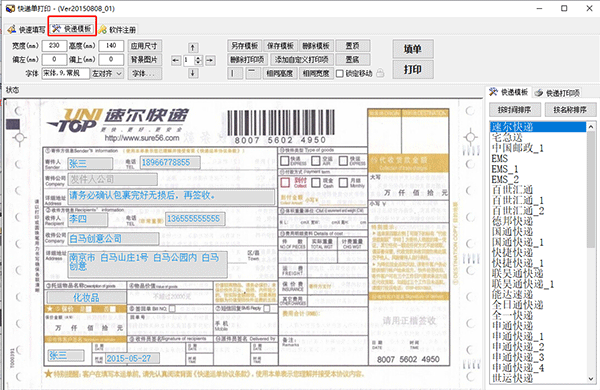The width and height of the screenshot is (600, 390).
Task: Select the sender address field 请务必确认包裹完好无损后
Action: coord(171,196)
